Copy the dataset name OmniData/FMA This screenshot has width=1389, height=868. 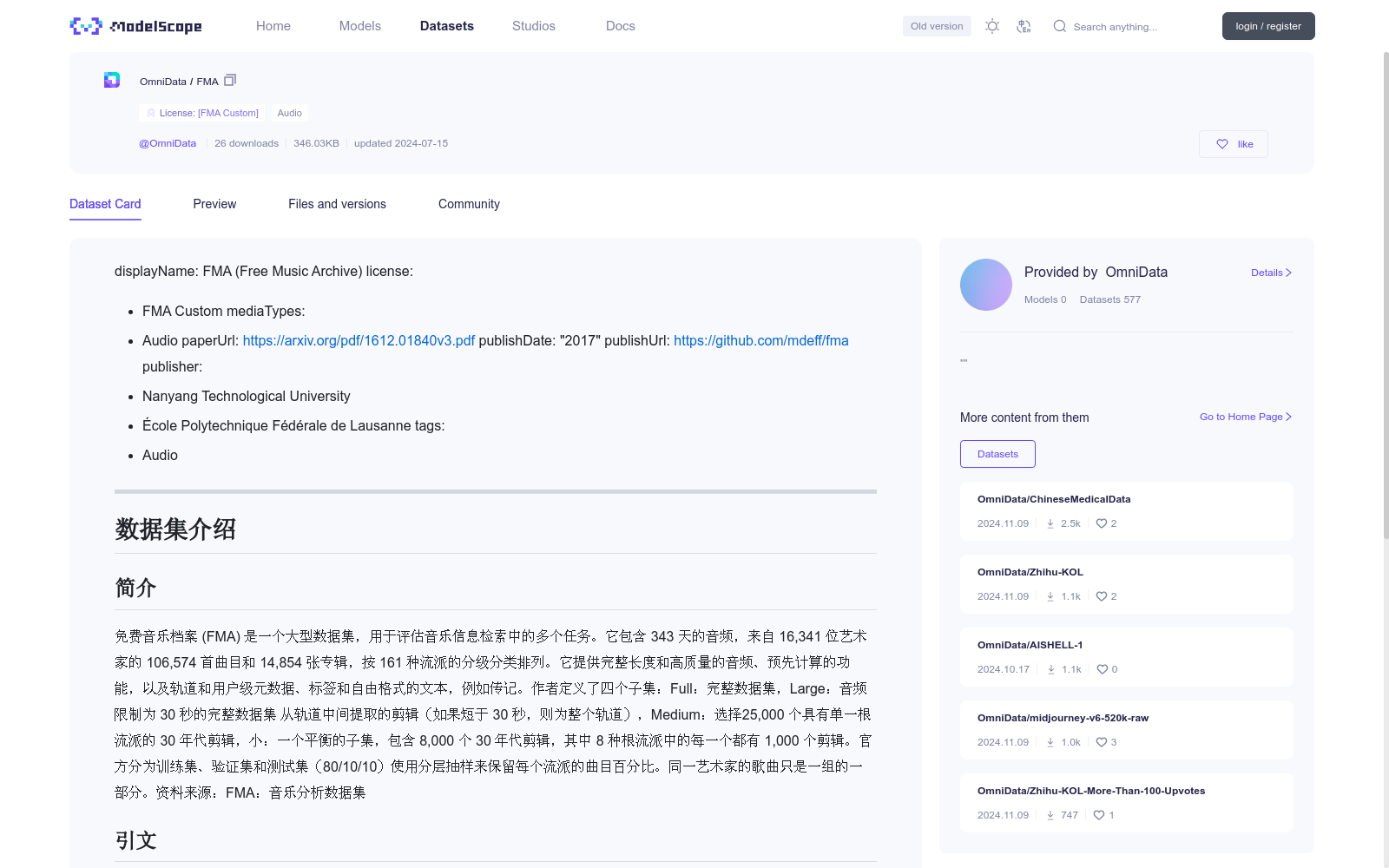coord(230,81)
